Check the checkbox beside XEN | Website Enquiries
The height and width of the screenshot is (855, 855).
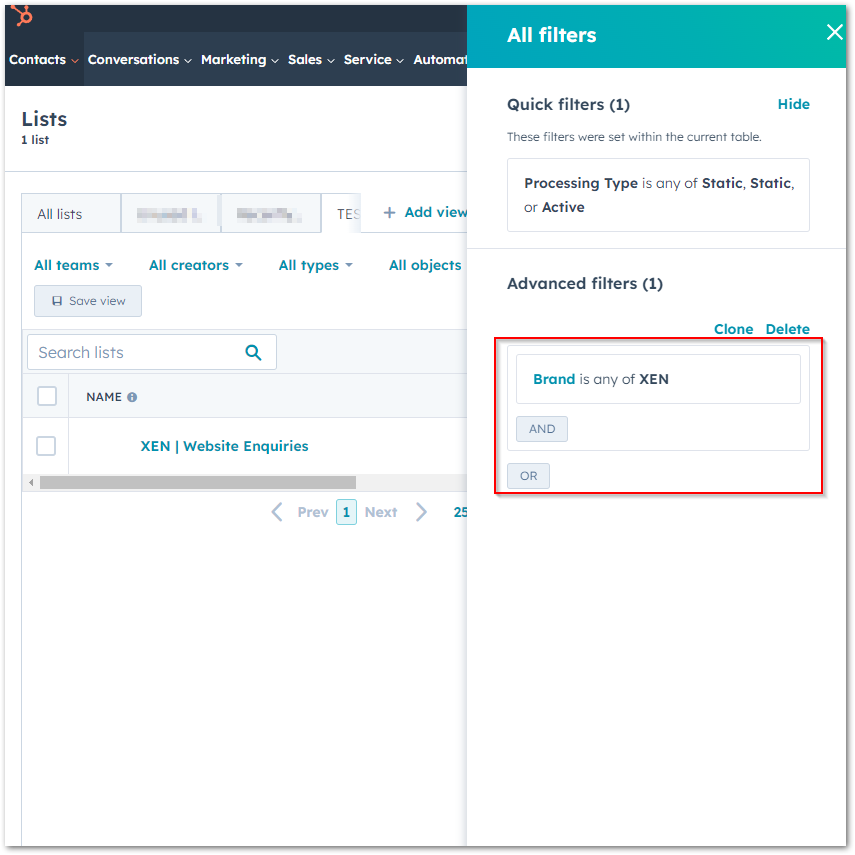[46, 446]
